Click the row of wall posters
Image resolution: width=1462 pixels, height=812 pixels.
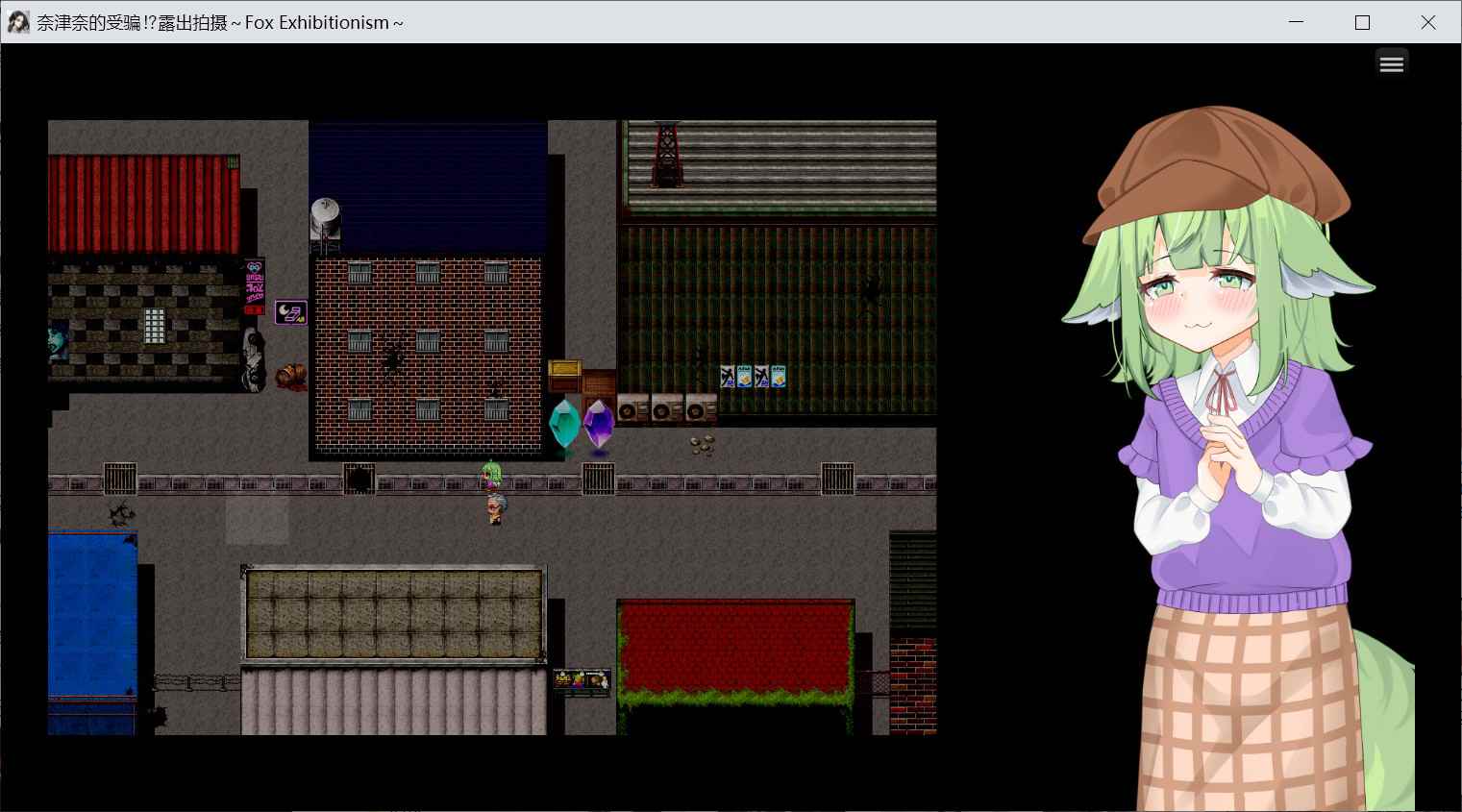click(753, 376)
